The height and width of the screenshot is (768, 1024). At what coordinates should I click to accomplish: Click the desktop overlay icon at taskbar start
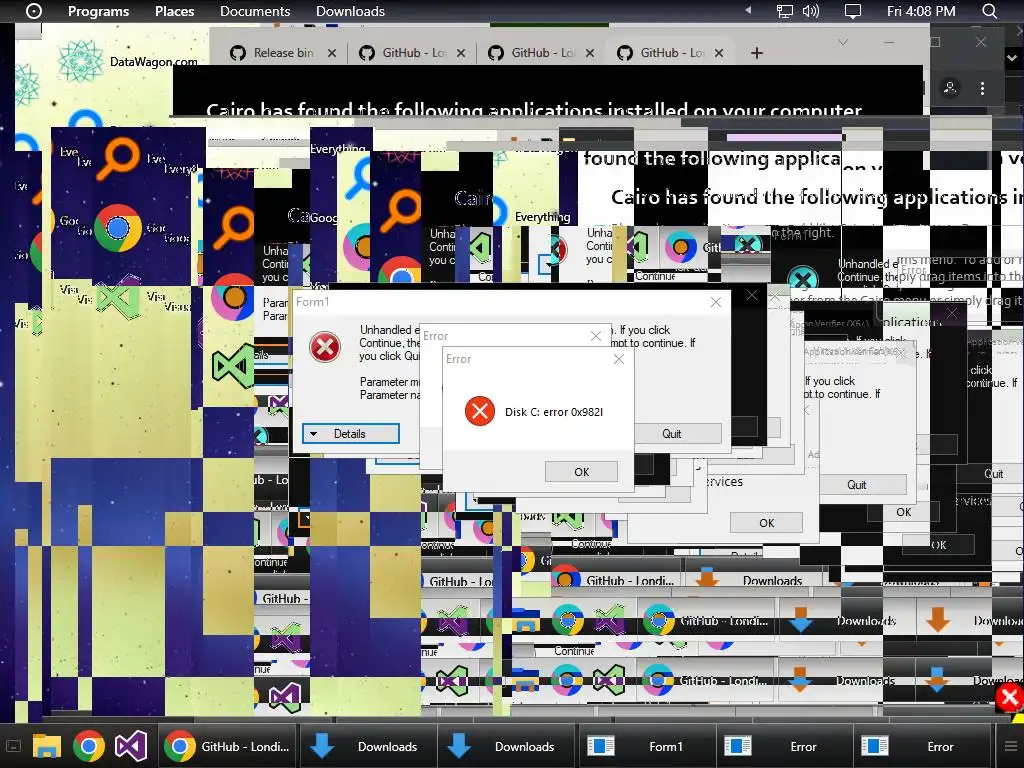pyautogui.click(x=13, y=746)
